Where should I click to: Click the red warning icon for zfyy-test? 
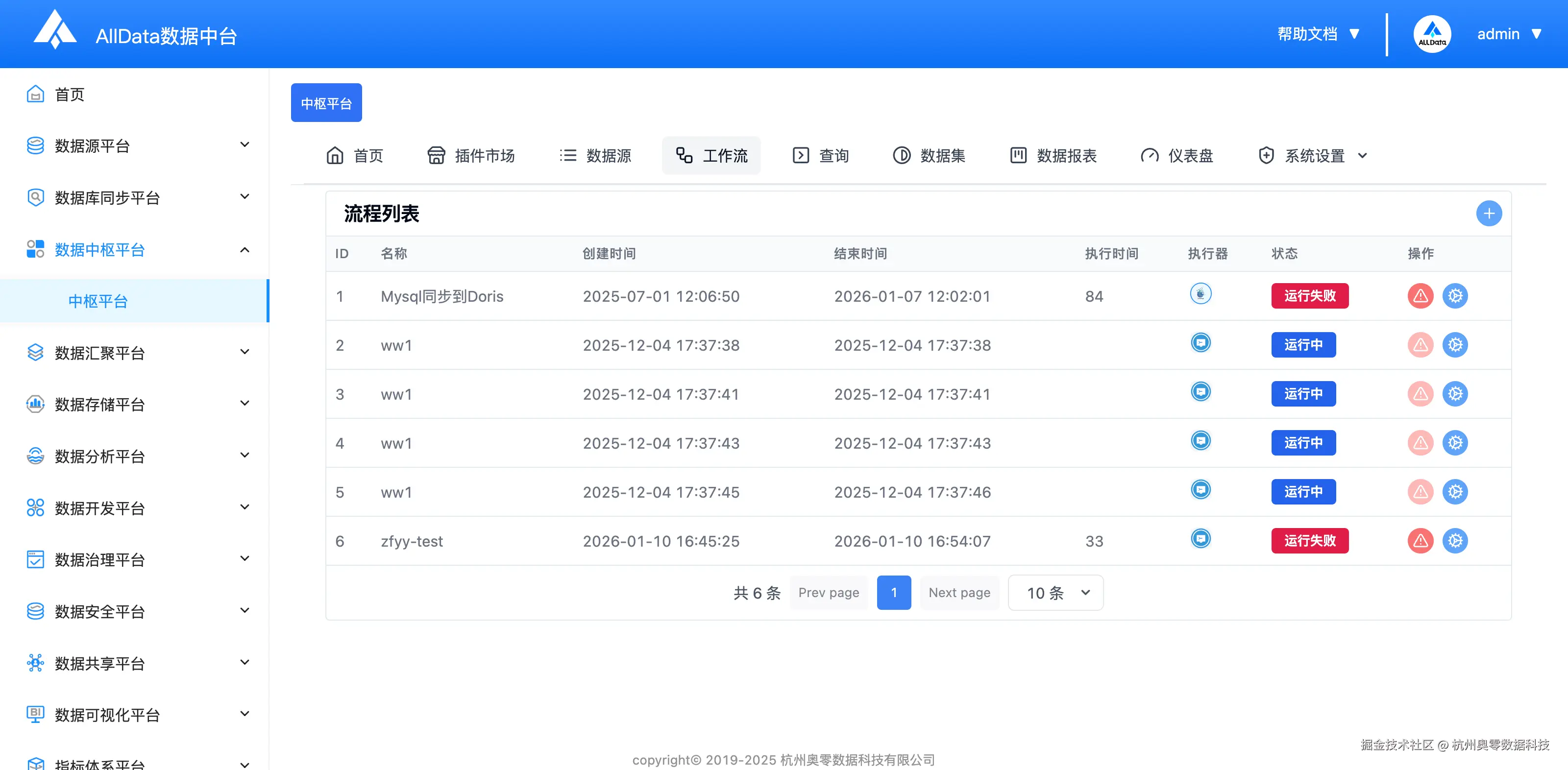pos(1420,541)
